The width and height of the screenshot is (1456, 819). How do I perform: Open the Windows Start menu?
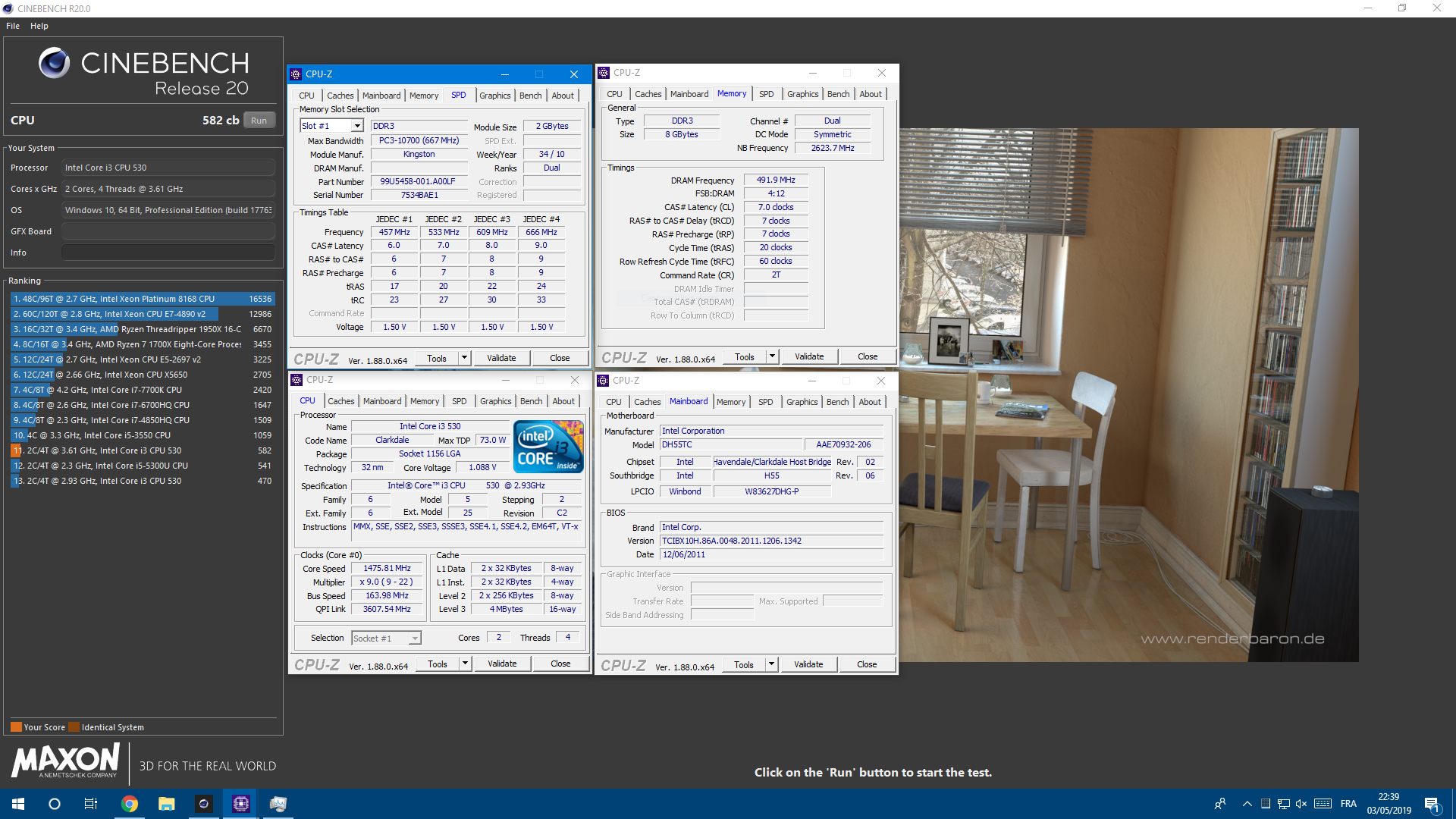(18, 804)
